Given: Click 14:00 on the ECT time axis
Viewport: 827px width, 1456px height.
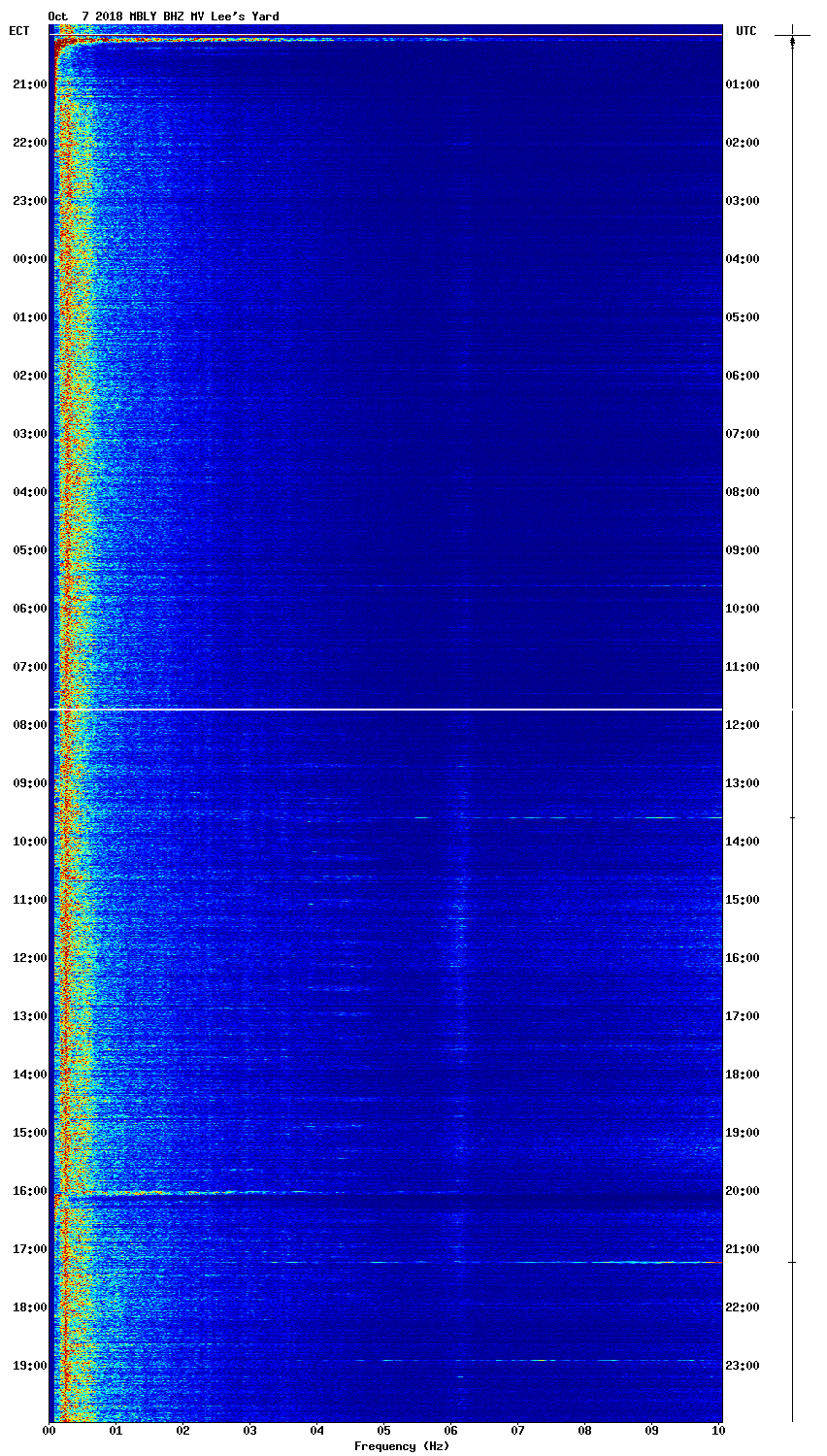Looking at the screenshot, I should [29, 1075].
